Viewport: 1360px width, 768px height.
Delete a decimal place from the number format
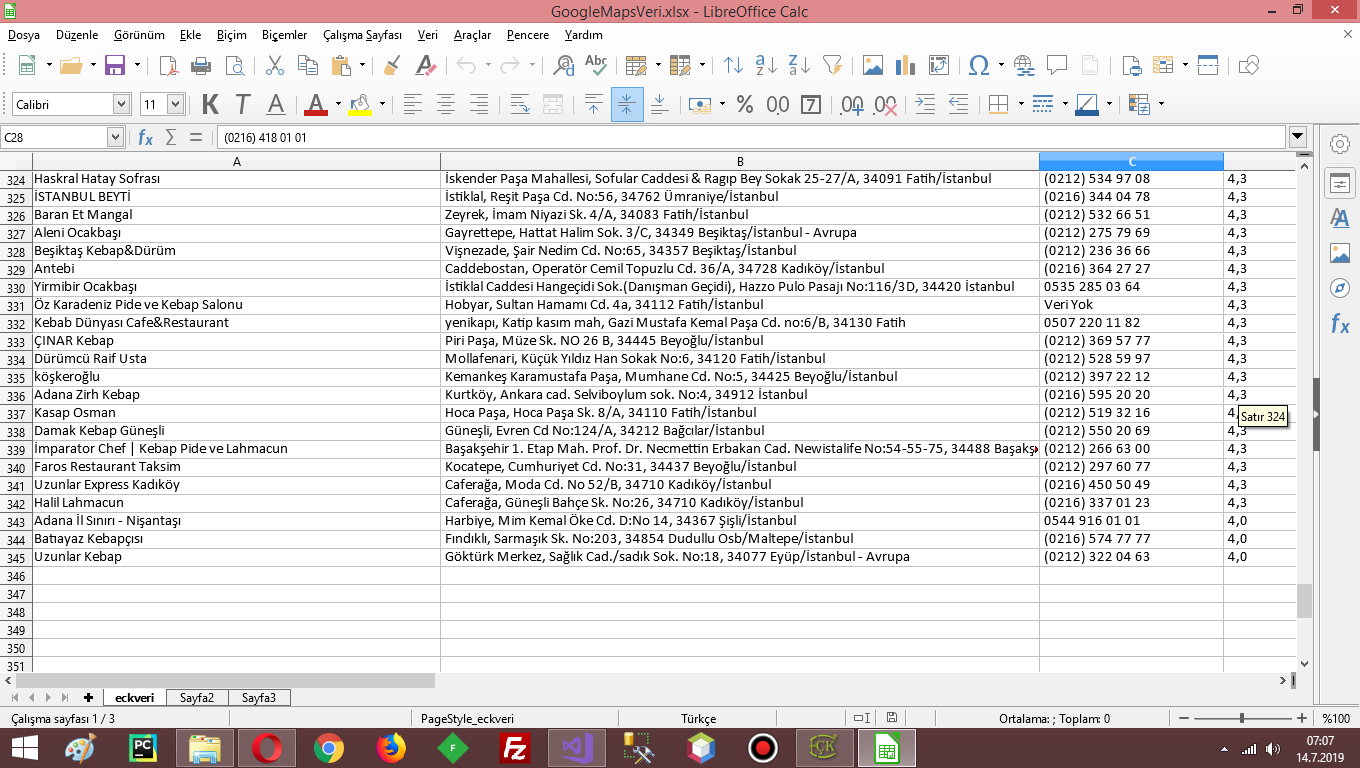[886, 104]
